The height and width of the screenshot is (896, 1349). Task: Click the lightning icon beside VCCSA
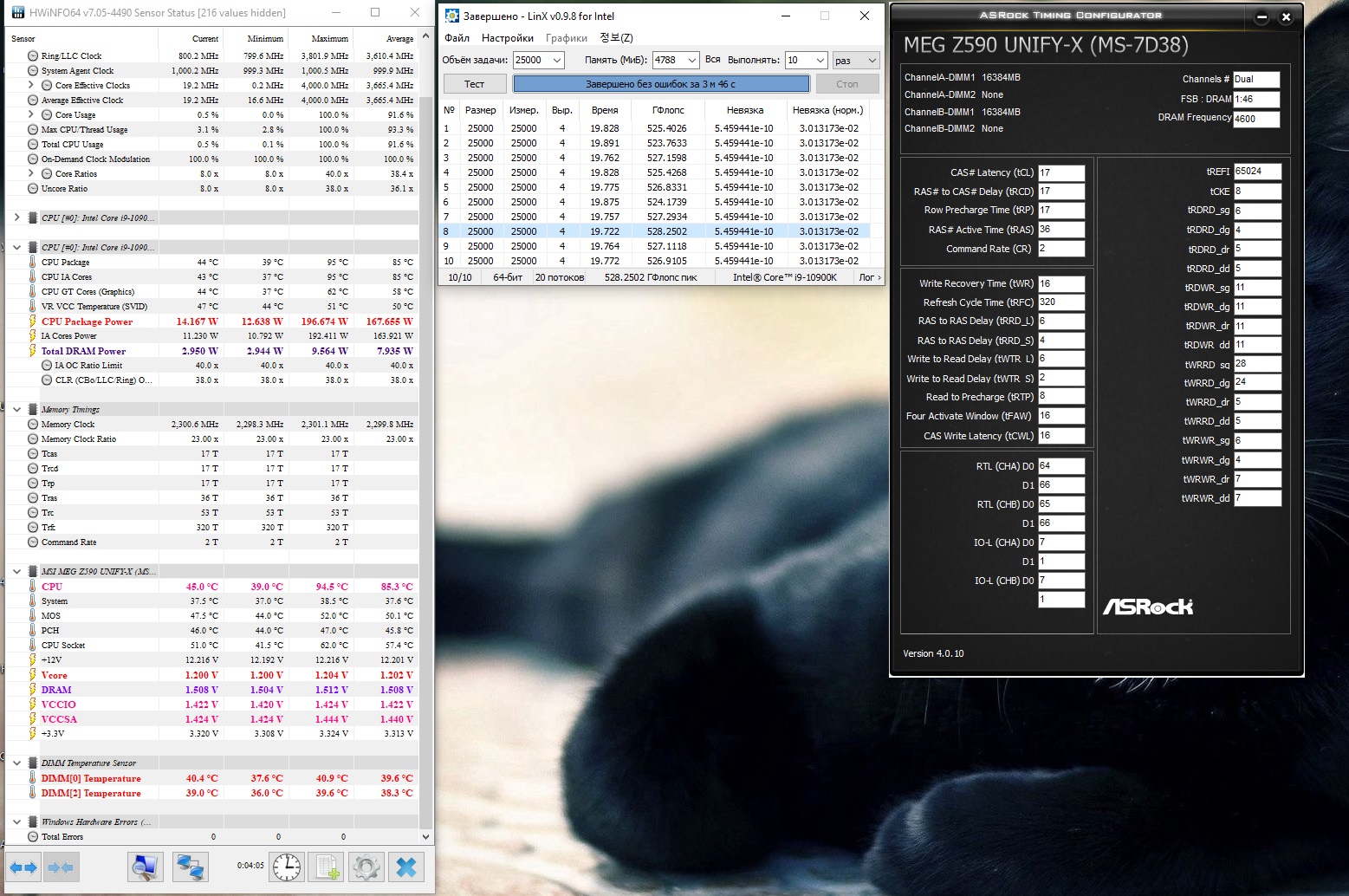click(33, 719)
